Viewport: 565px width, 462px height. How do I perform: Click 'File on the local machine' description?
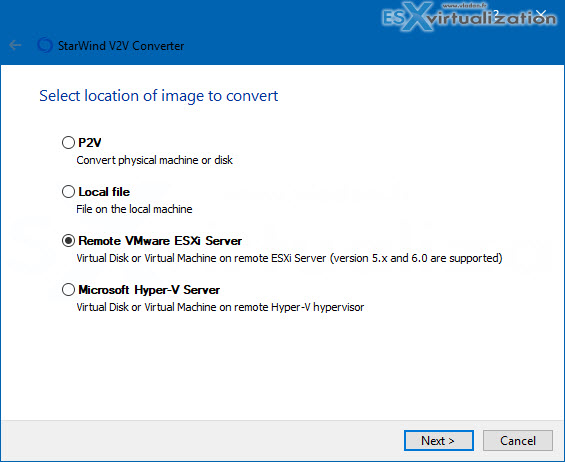pyautogui.click(x=134, y=209)
